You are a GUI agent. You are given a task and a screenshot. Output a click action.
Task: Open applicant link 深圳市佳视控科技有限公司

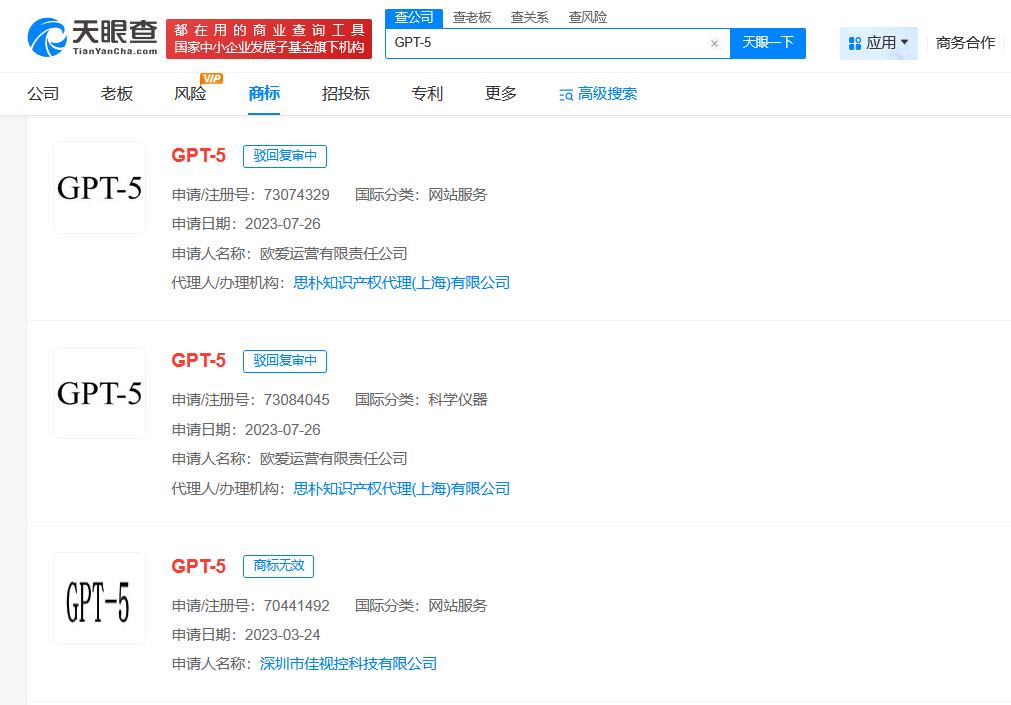[348, 664]
